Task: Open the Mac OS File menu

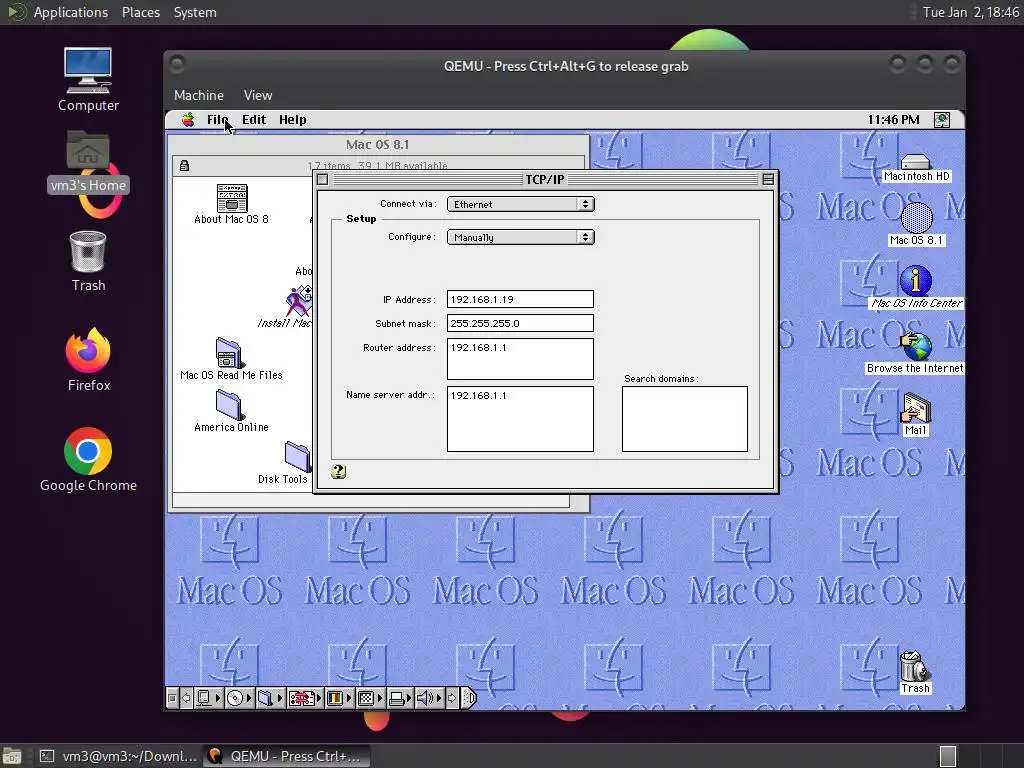Action: pos(217,120)
